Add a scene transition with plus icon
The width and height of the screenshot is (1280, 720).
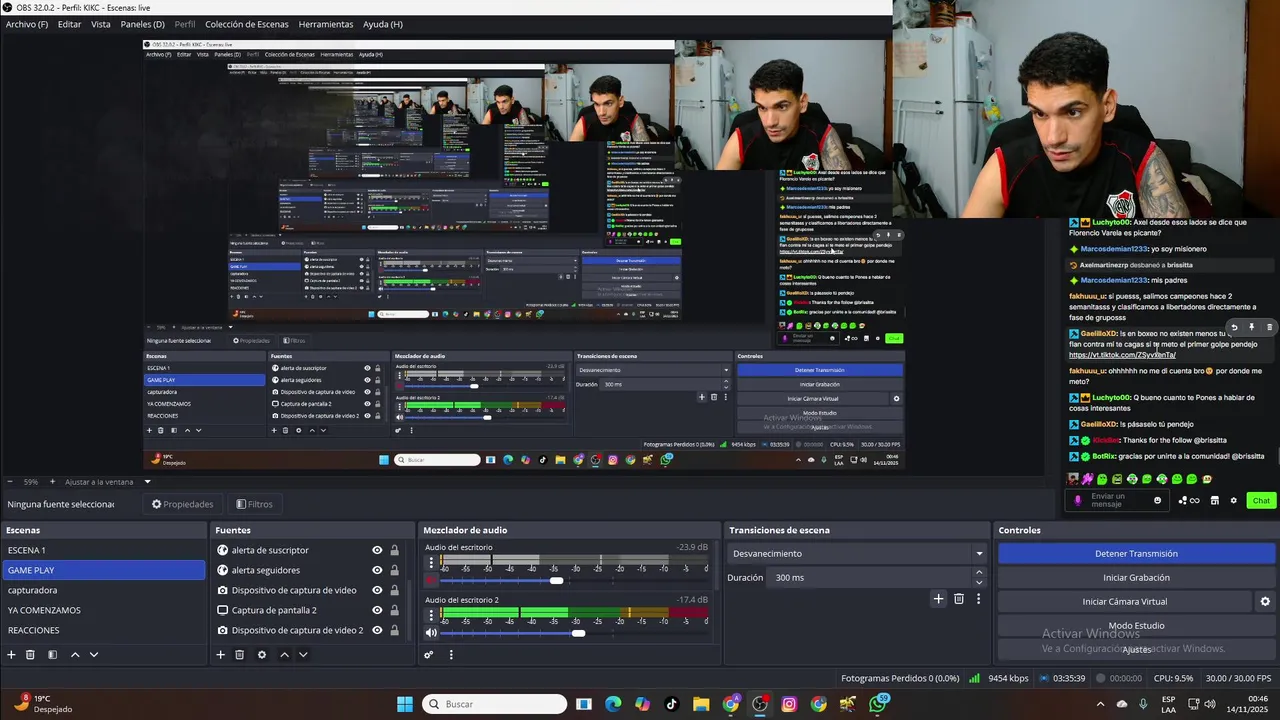tap(938, 599)
